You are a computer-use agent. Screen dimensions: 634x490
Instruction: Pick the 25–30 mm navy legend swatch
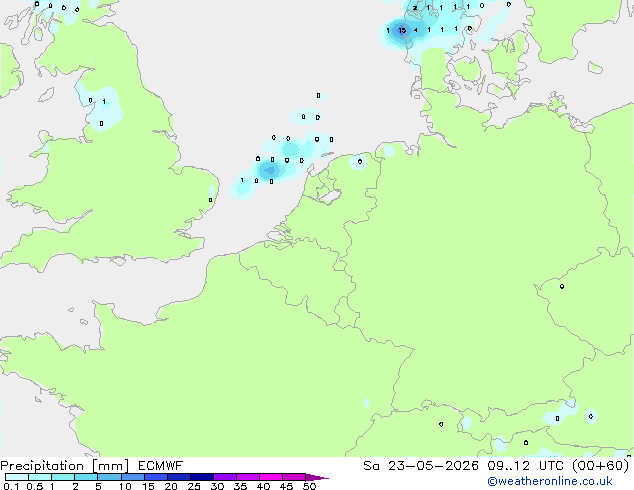202,477
